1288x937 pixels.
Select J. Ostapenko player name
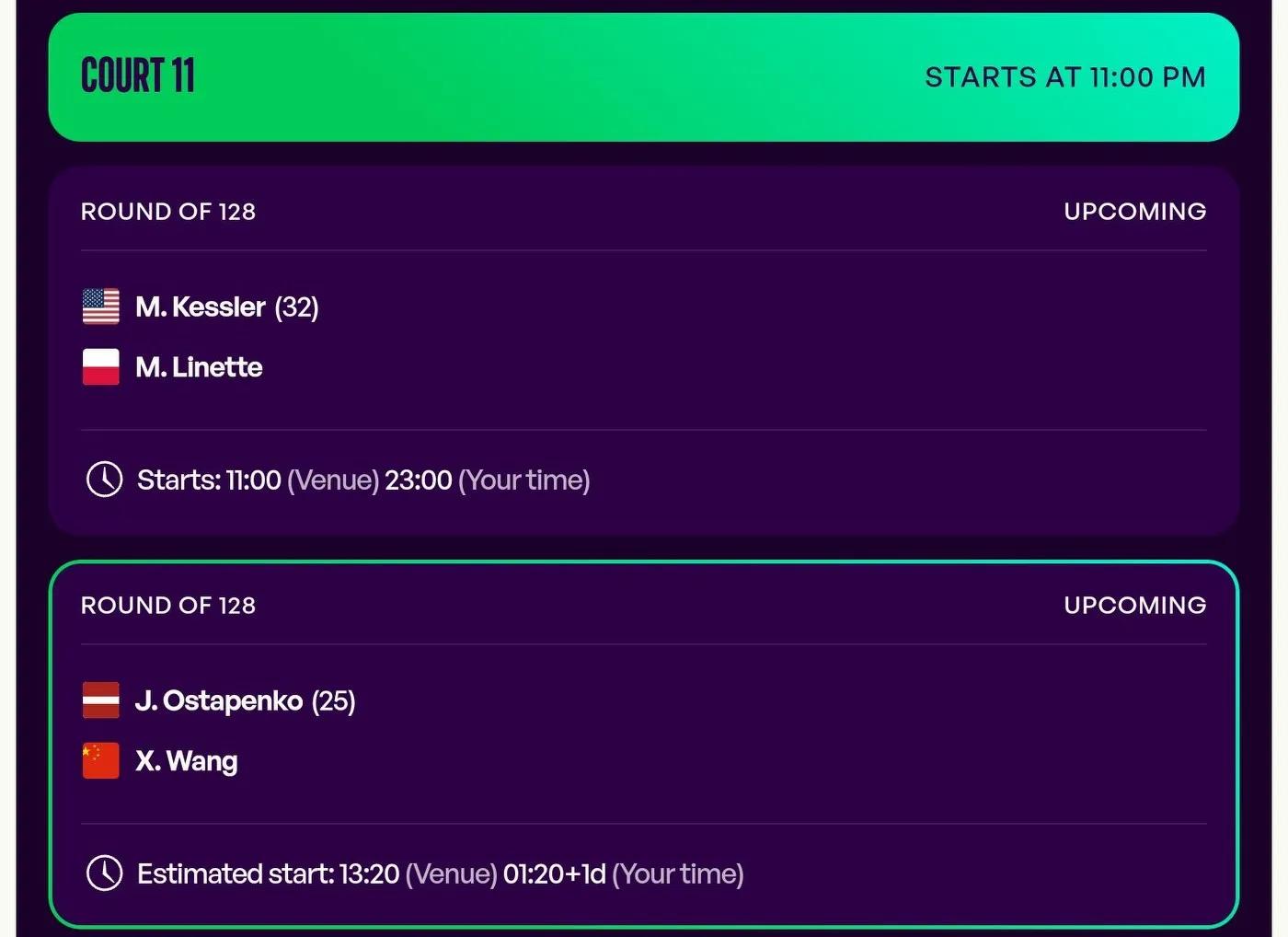coord(219,700)
